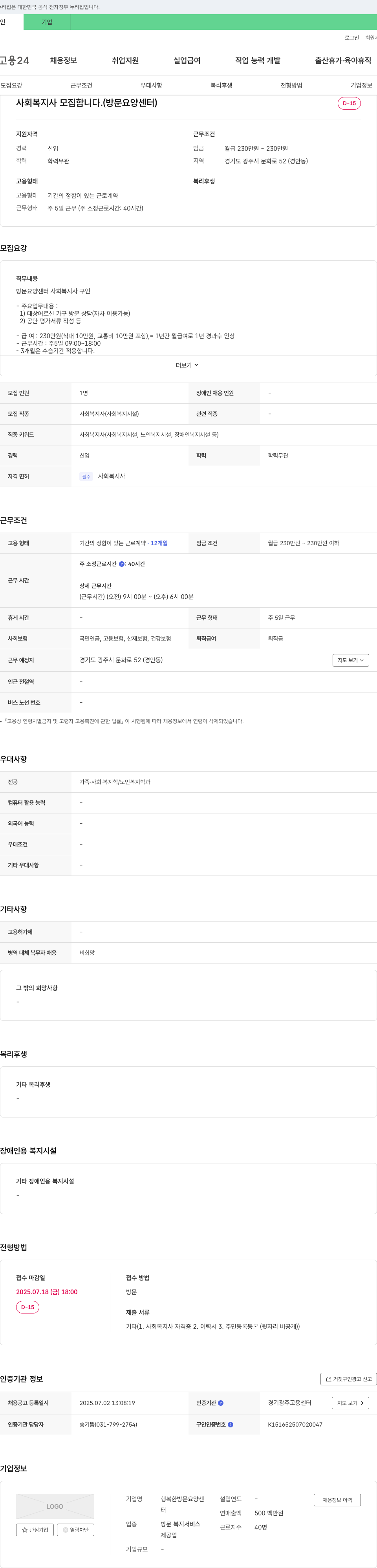Expand job description with 더보기

coord(188,365)
